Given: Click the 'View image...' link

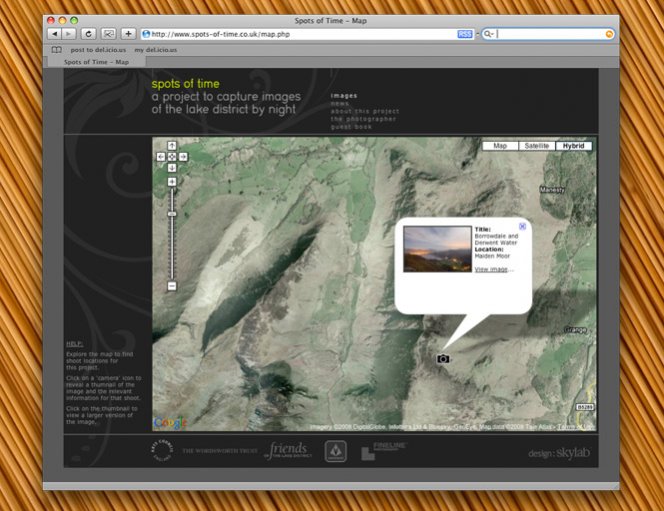Looking at the screenshot, I should tap(494, 269).
